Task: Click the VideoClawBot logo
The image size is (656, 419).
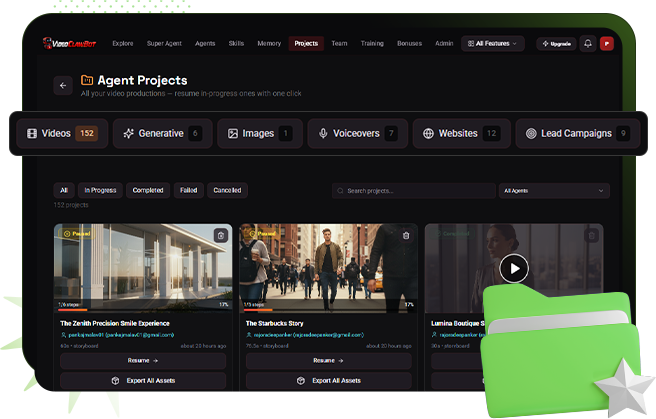Action: [x=69, y=43]
